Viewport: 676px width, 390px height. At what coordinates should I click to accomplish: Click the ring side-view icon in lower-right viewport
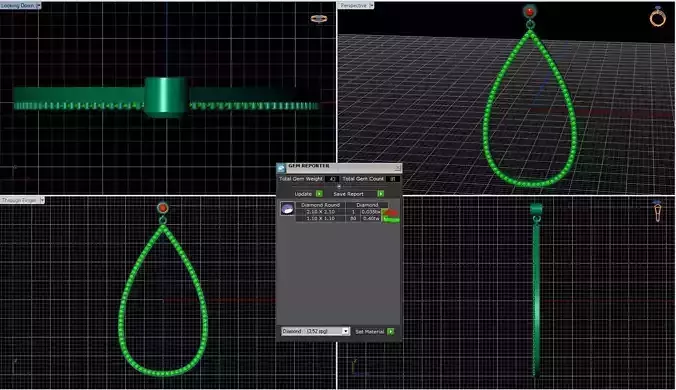pos(657,211)
